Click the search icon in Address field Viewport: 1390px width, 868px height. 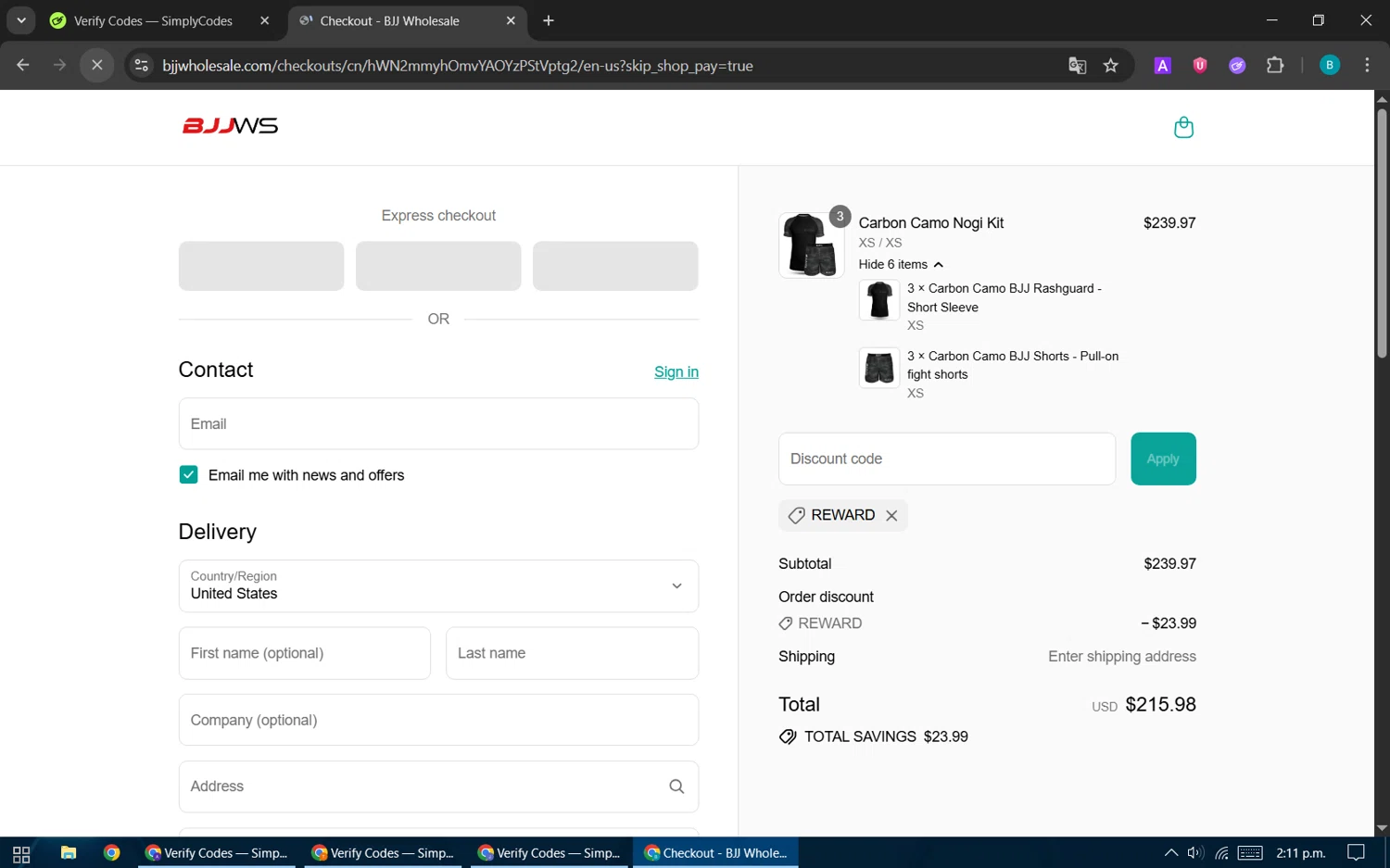676,786
